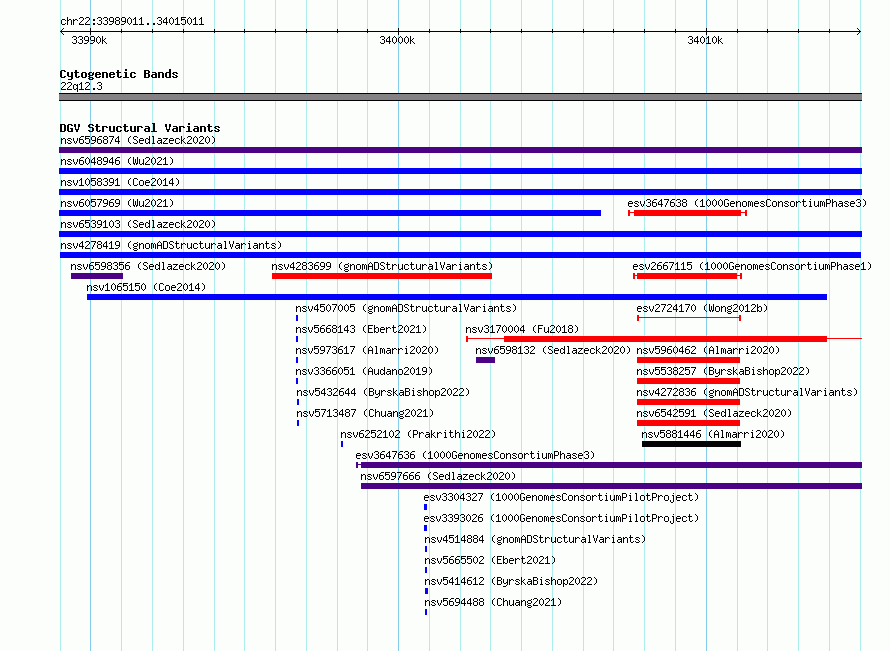Click nsv4278419 gnomADStructuralVariants label
The width and height of the screenshot is (890, 651).
click(x=171, y=245)
